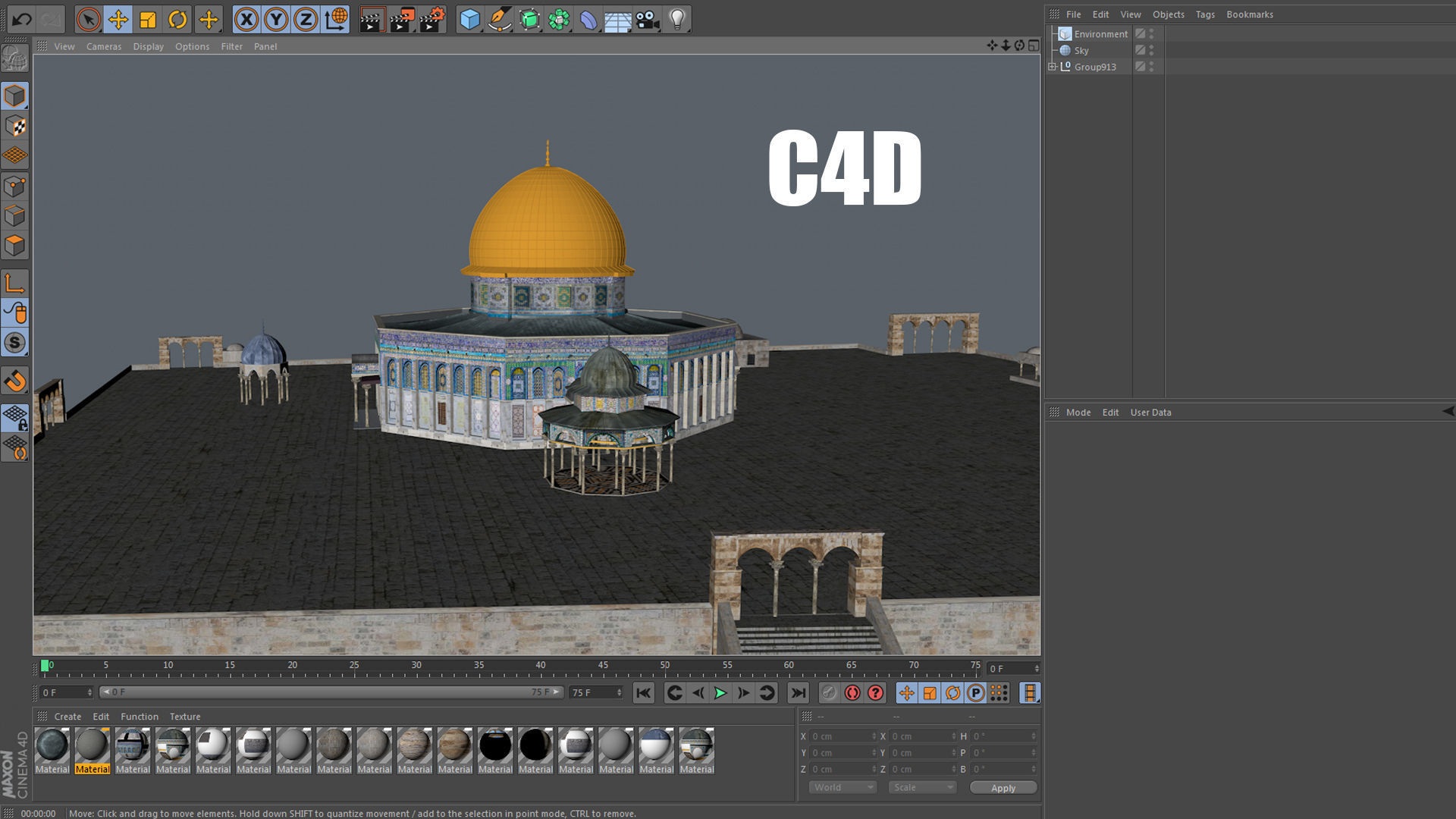This screenshot has height=819, width=1456.
Task: Click the rotation H value stepper
Action: 1034,736
